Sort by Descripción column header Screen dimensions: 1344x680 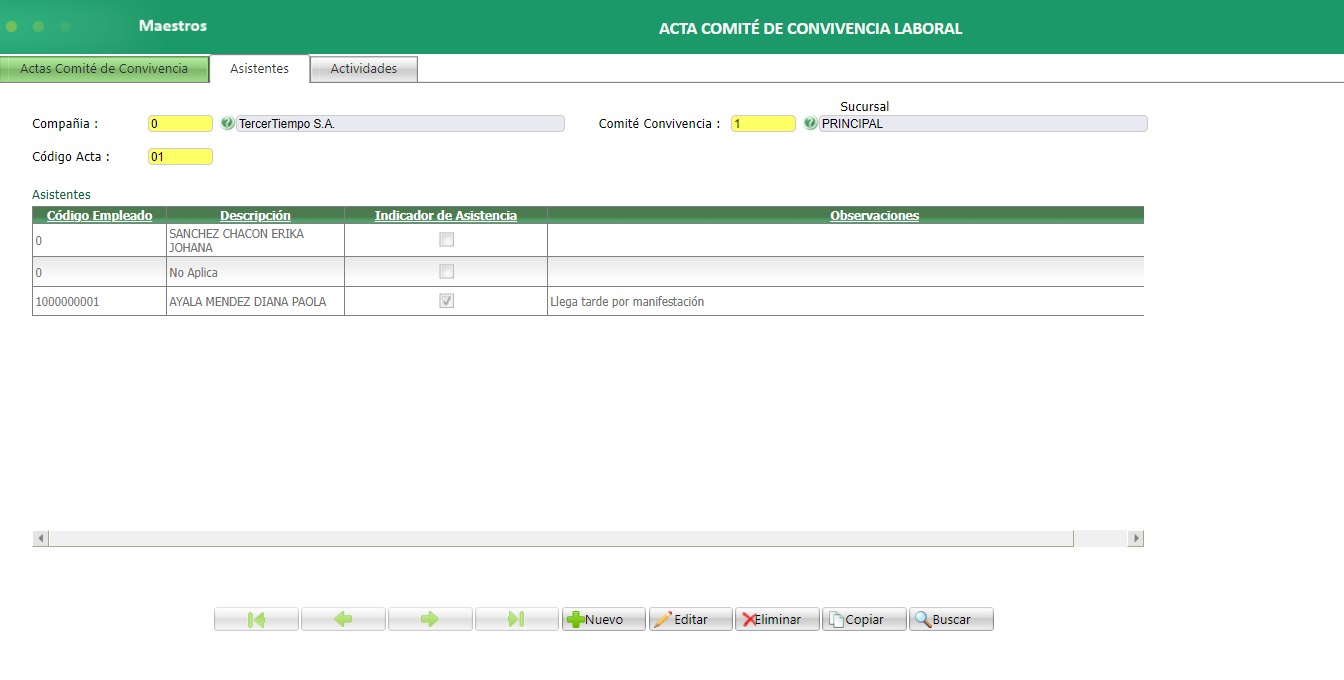255,215
